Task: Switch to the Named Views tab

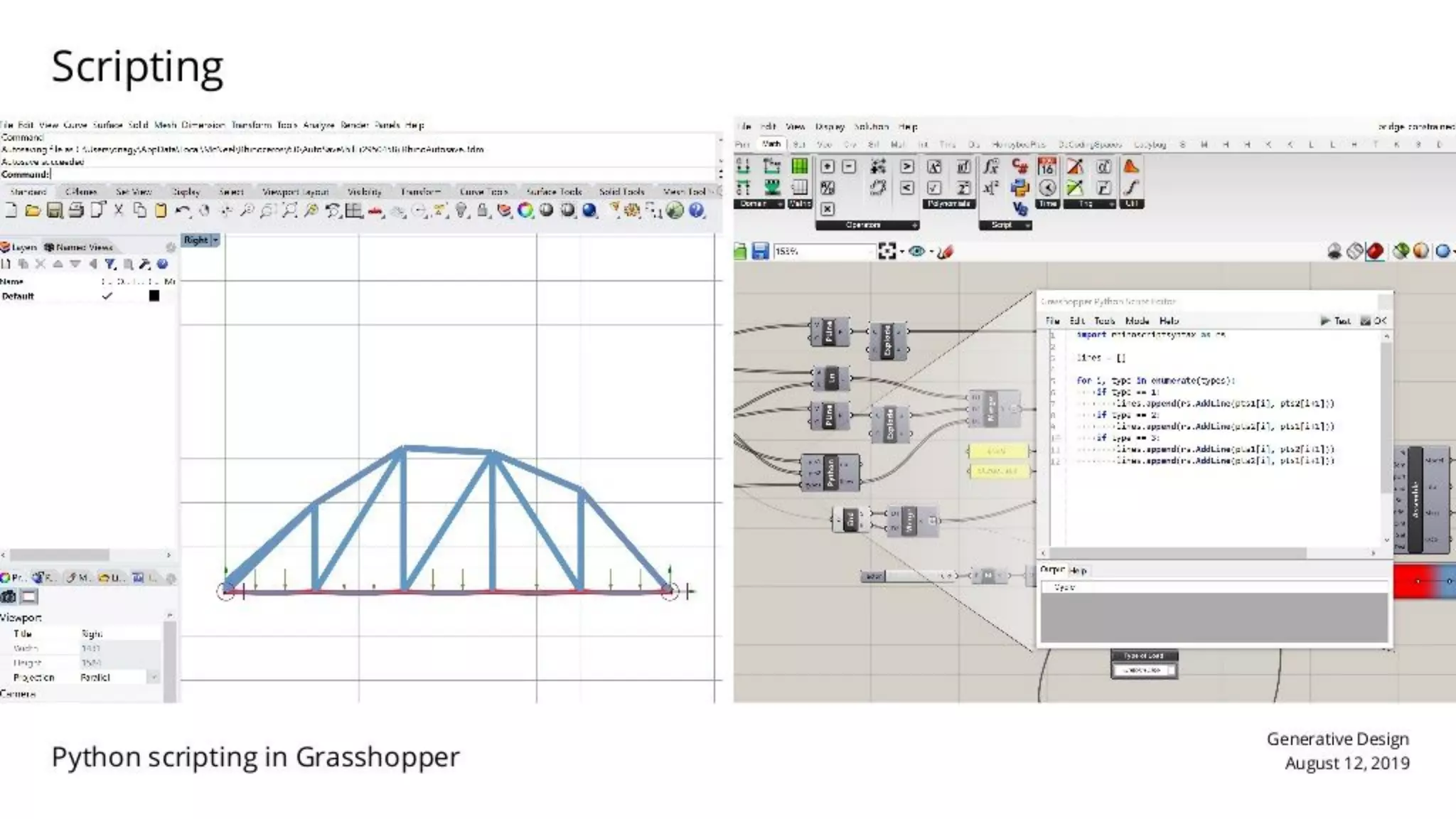Action: click(x=79, y=247)
